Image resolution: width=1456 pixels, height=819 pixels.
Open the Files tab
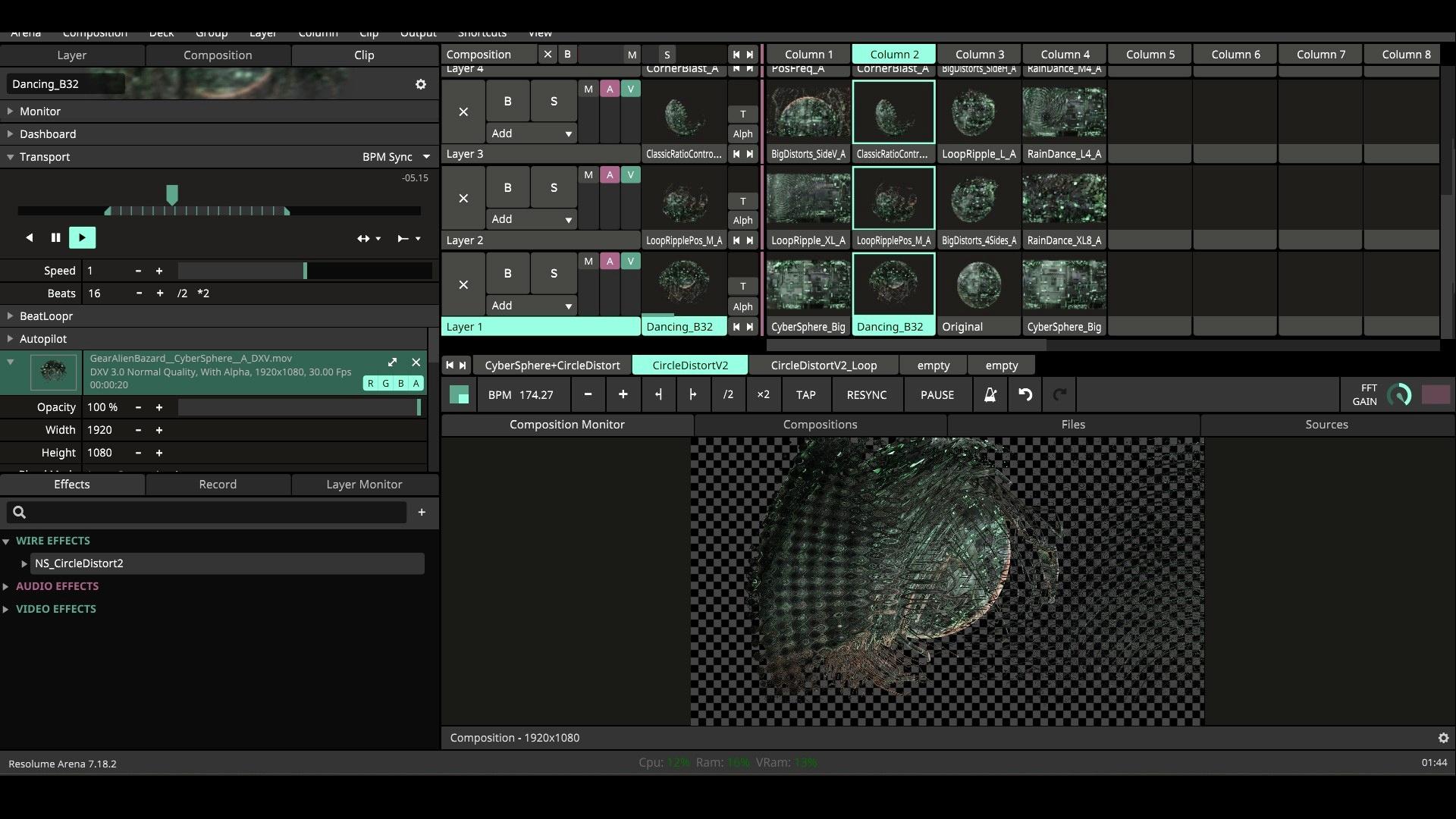(1073, 425)
